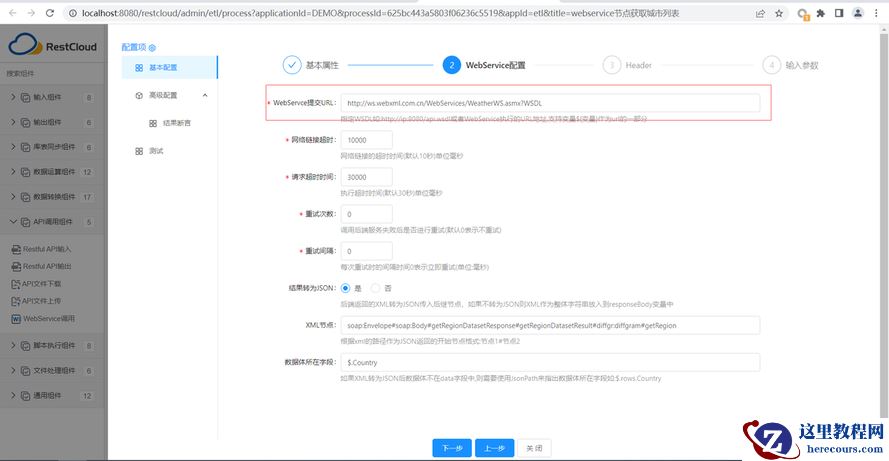Click the 通用组件 category icon
This screenshot has width=889, height=461.
[x=26, y=396]
